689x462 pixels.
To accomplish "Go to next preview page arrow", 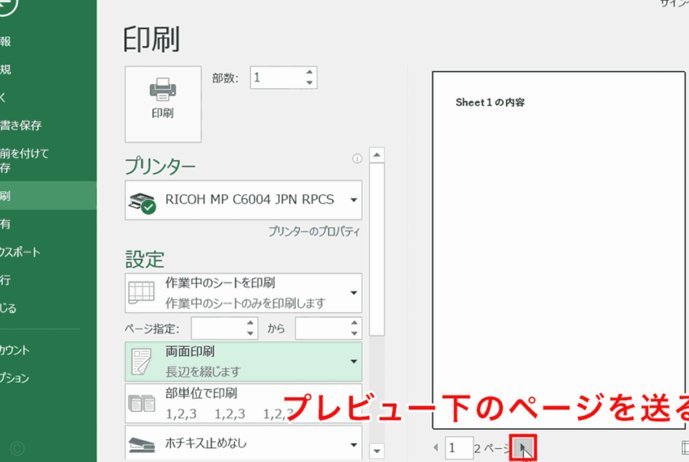I will click(x=523, y=447).
